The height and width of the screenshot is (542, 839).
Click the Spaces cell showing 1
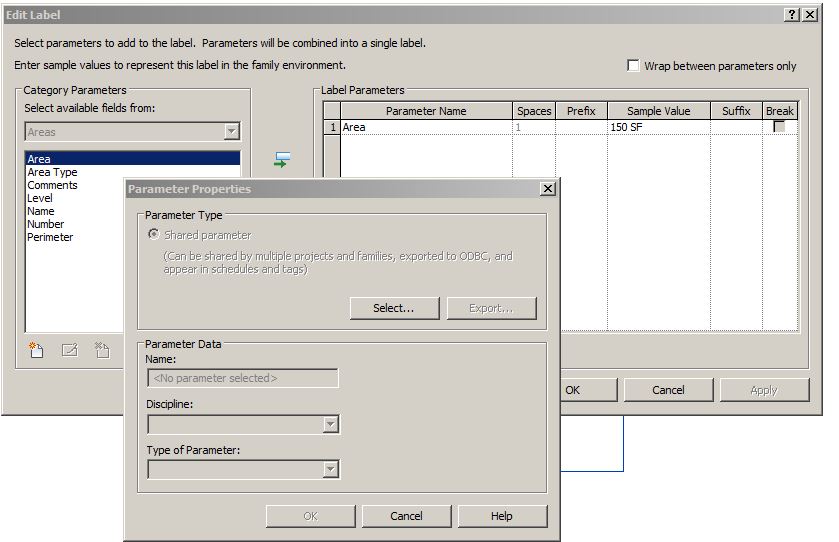tap(534, 127)
